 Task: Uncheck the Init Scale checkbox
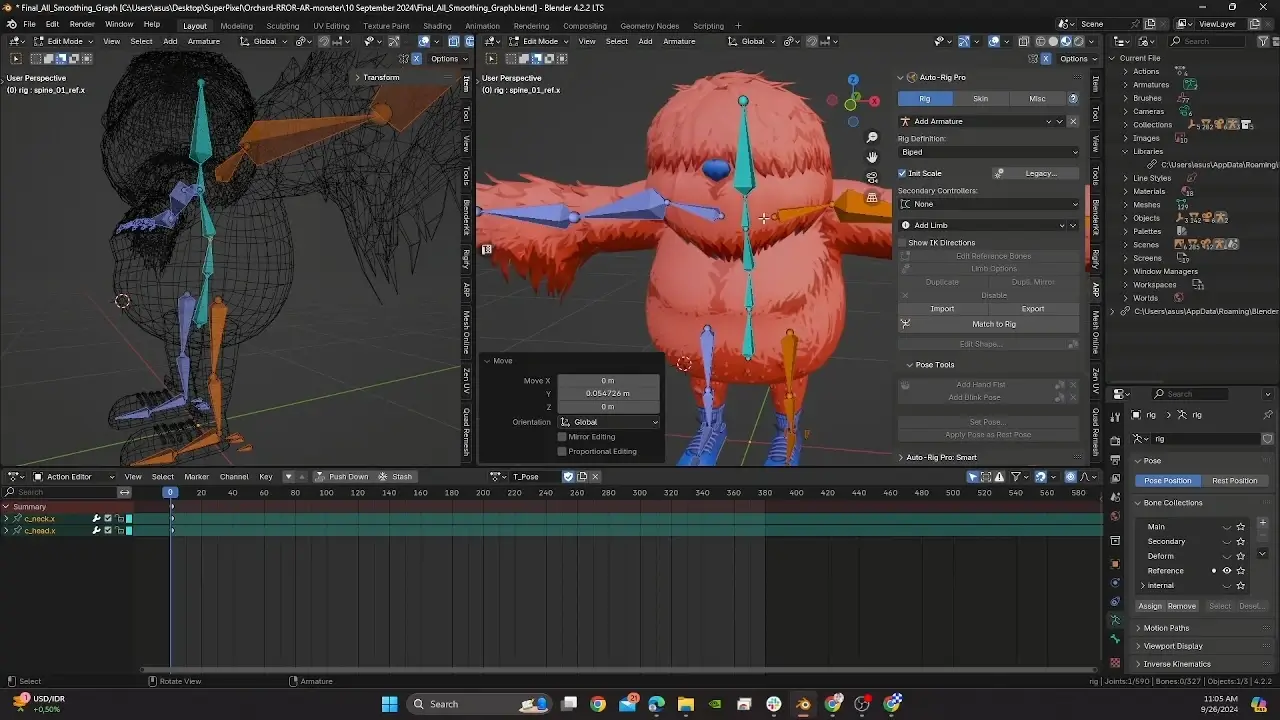coord(902,173)
